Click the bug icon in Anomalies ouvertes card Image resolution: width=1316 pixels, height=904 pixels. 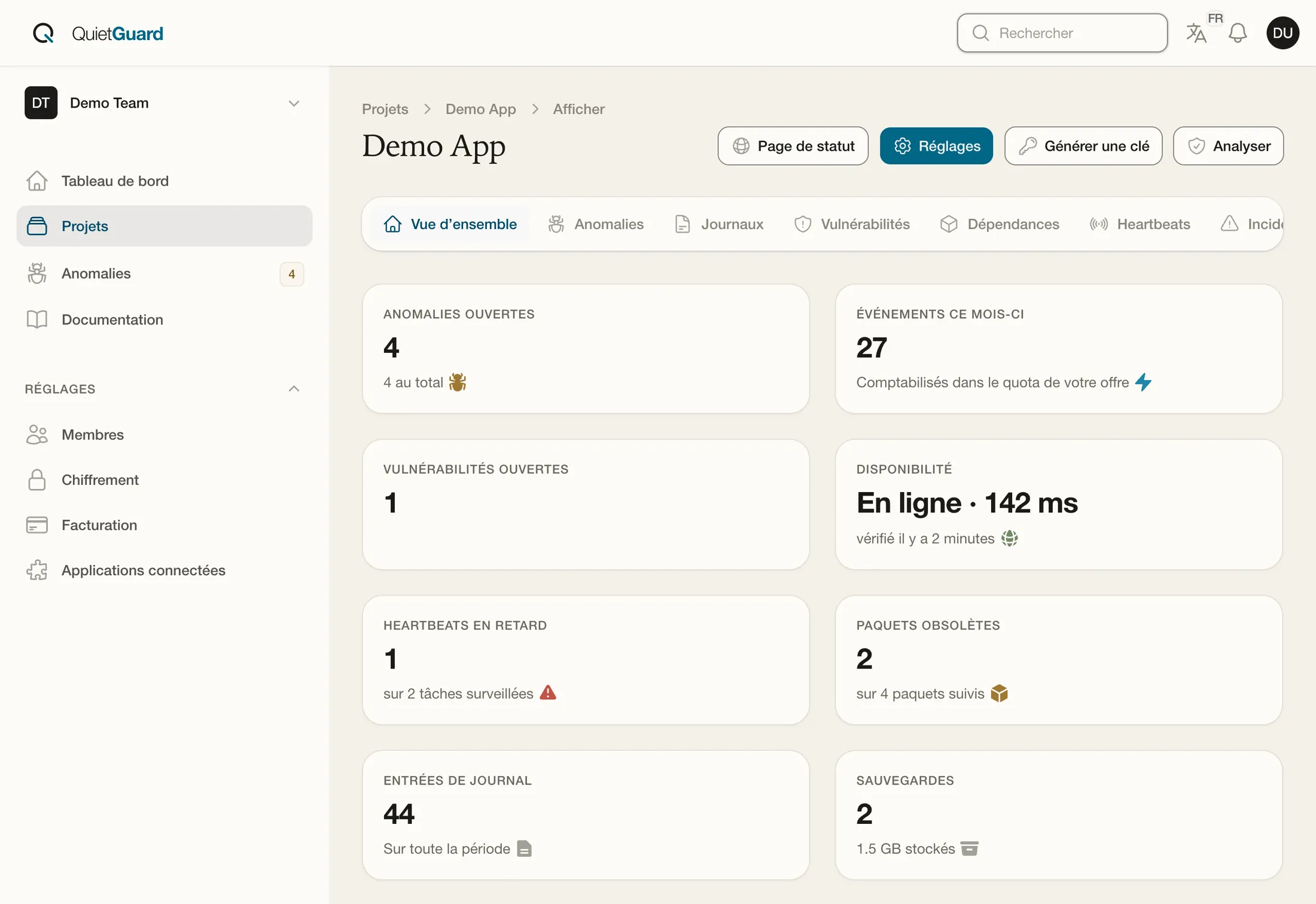click(458, 382)
